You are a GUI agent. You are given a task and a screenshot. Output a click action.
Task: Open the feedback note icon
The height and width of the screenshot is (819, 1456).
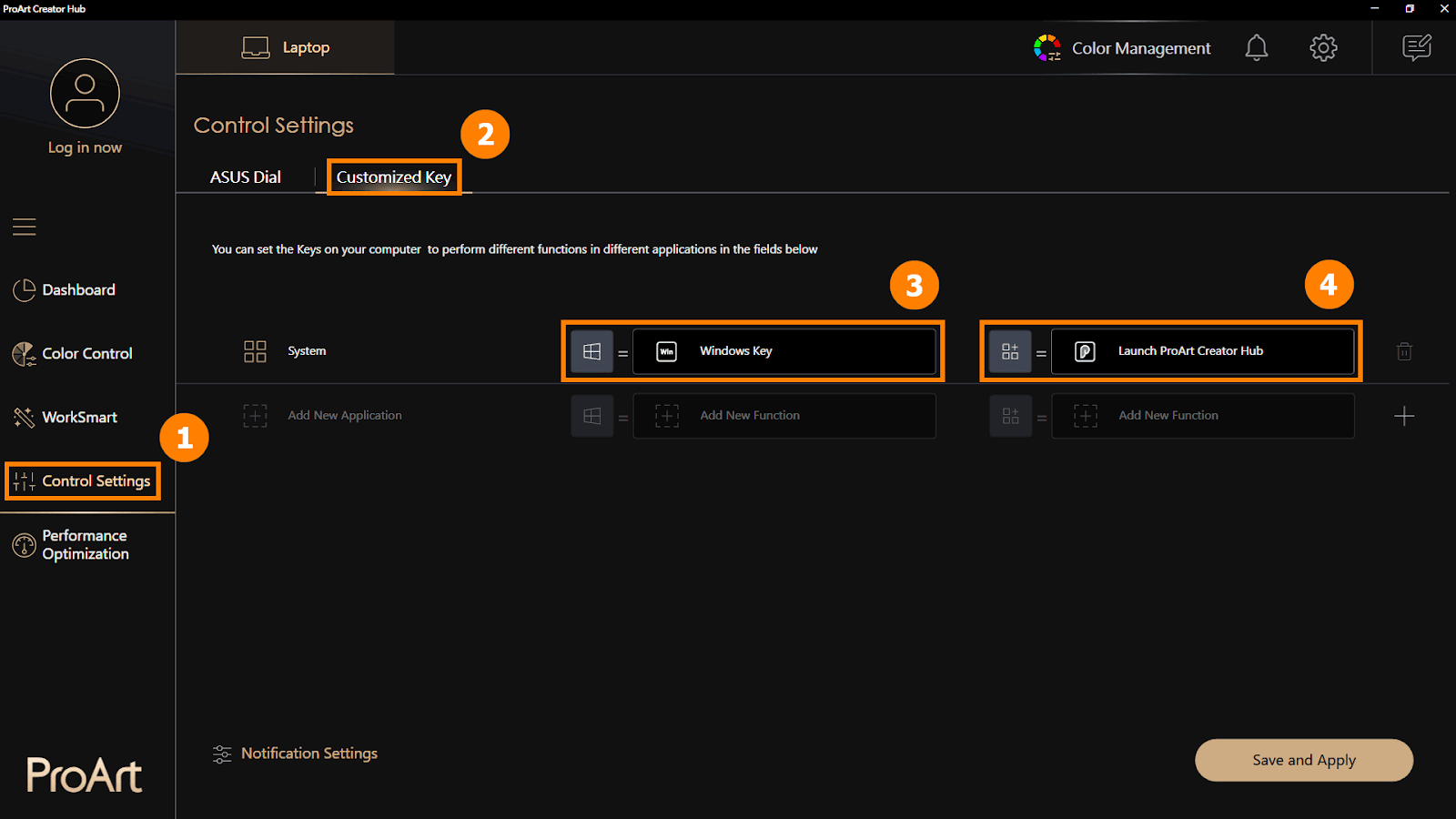[1417, 47]
